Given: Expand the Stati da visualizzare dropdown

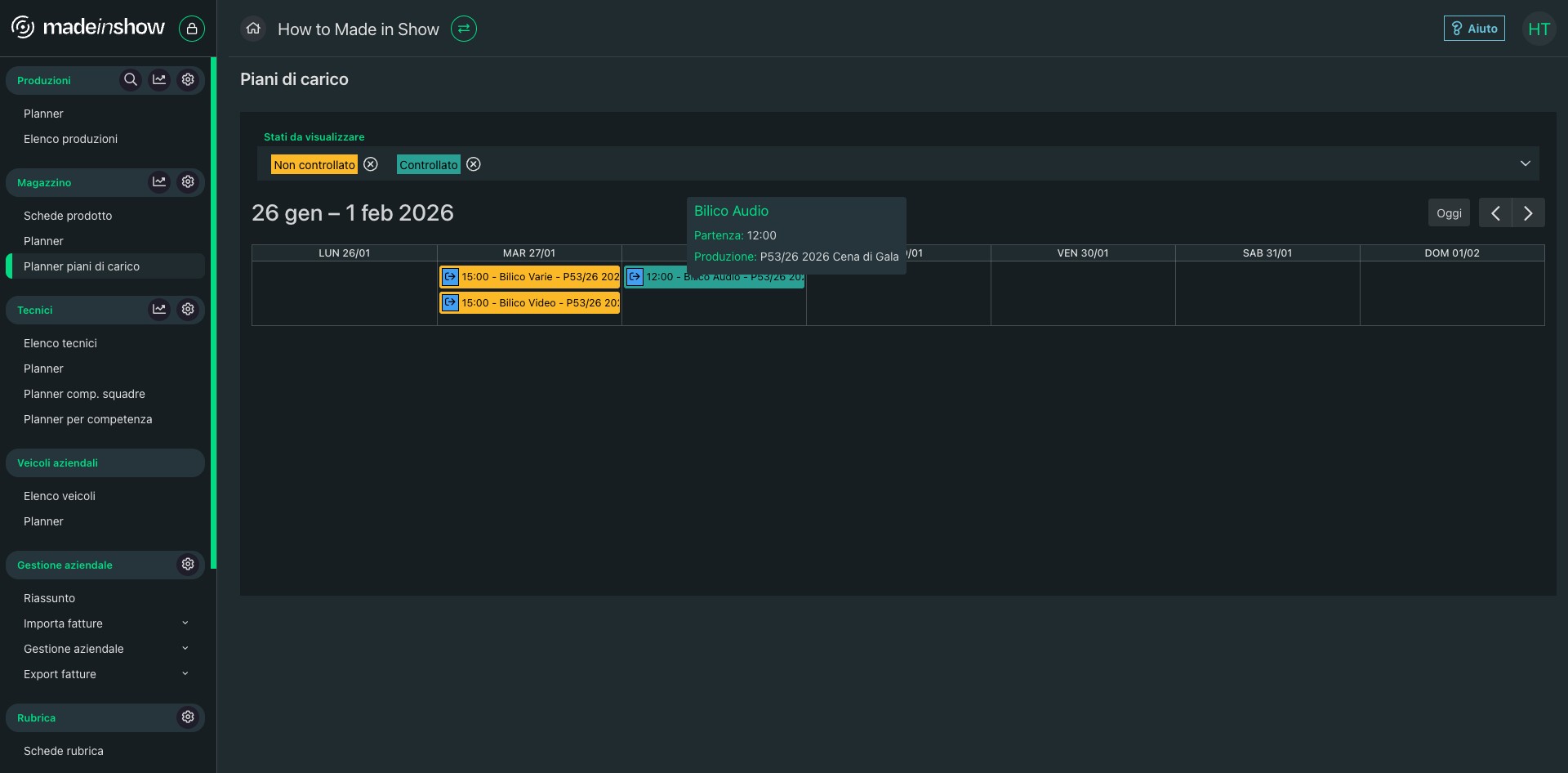Looking at the screenshot, I should [x=1525, y=163].
